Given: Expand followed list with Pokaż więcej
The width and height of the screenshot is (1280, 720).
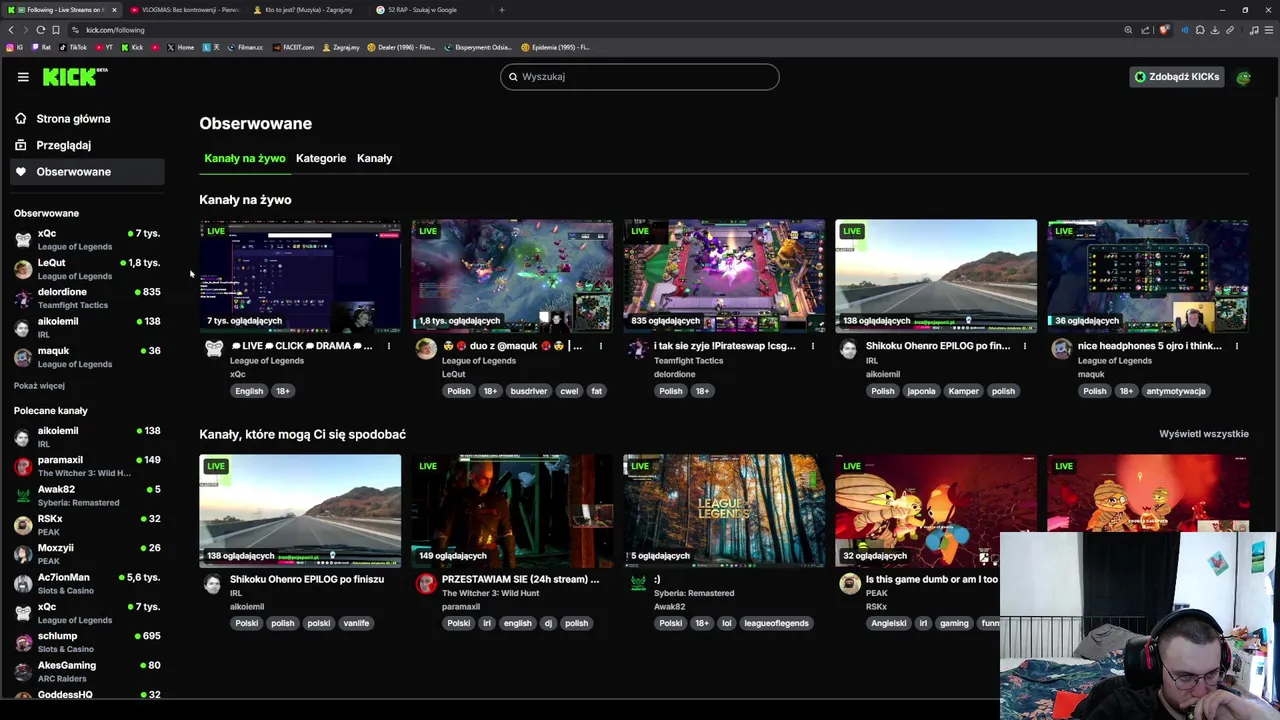Looking at the screenshot, I should (39, 385).
